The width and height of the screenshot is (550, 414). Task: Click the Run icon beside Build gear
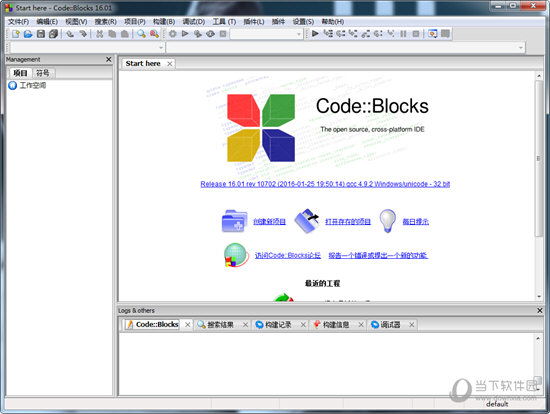185,34
